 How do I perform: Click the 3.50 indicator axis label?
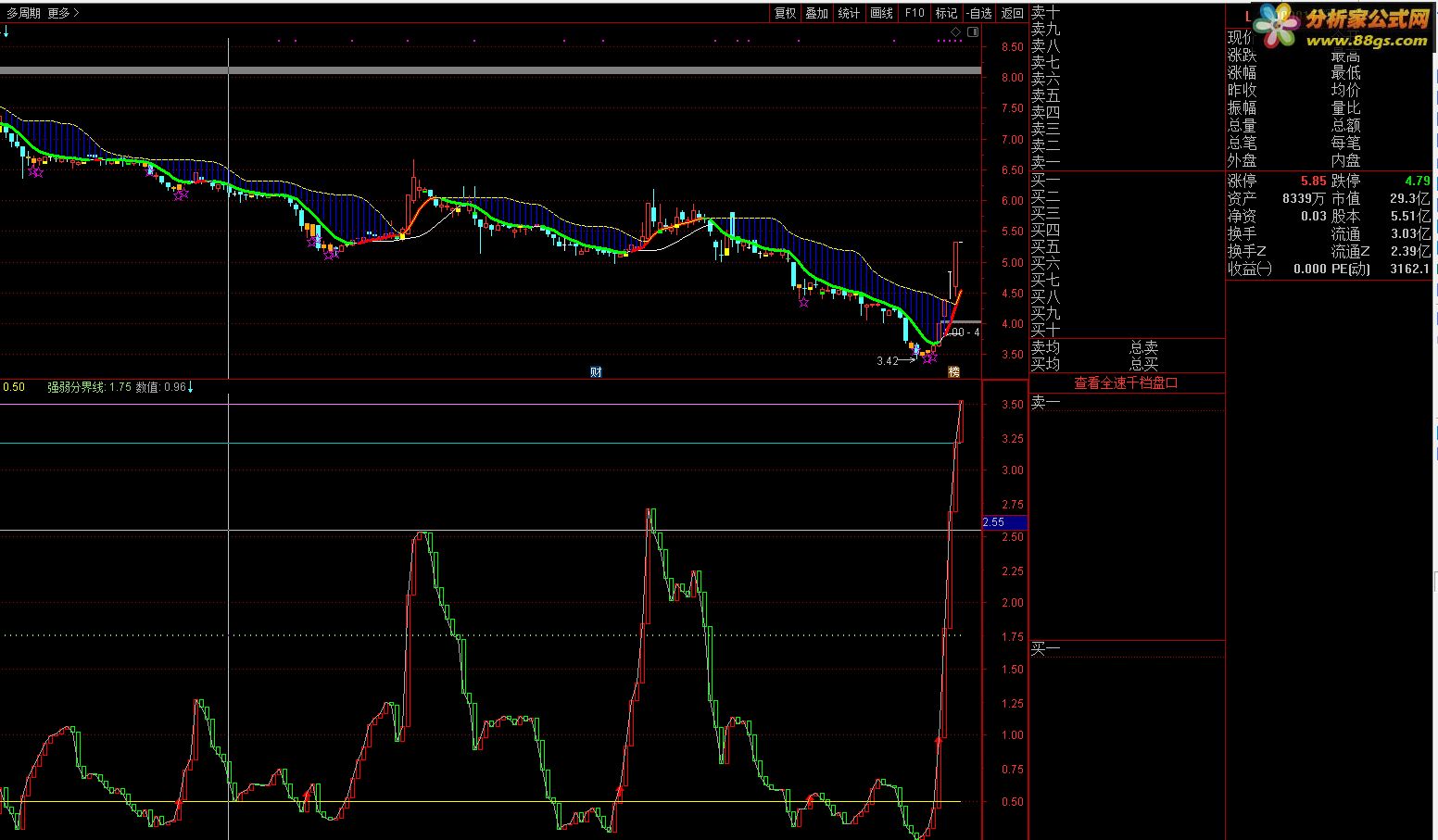pyautogui.click(x=1013, y=405)
